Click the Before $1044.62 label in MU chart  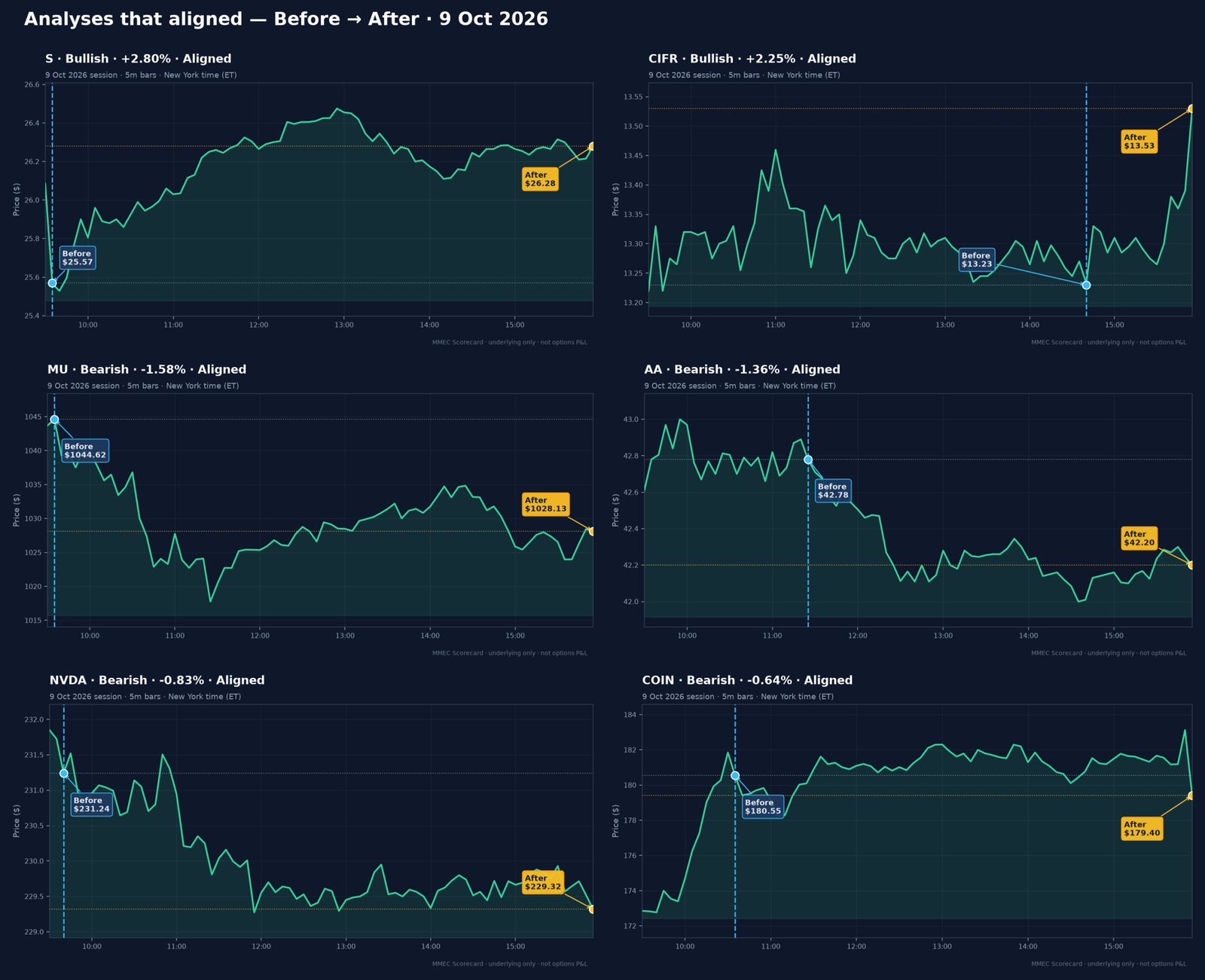[85, 450]
